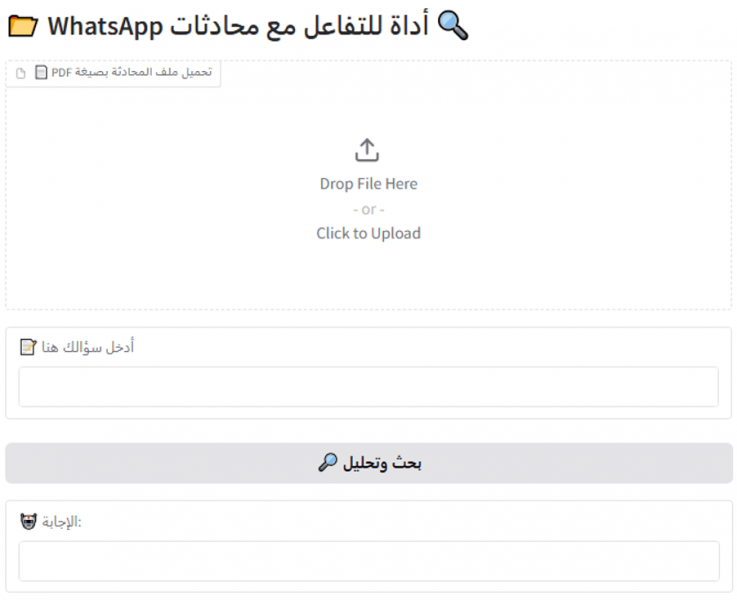Click the أدخل سؤالك هنا label text

[88, 347]
